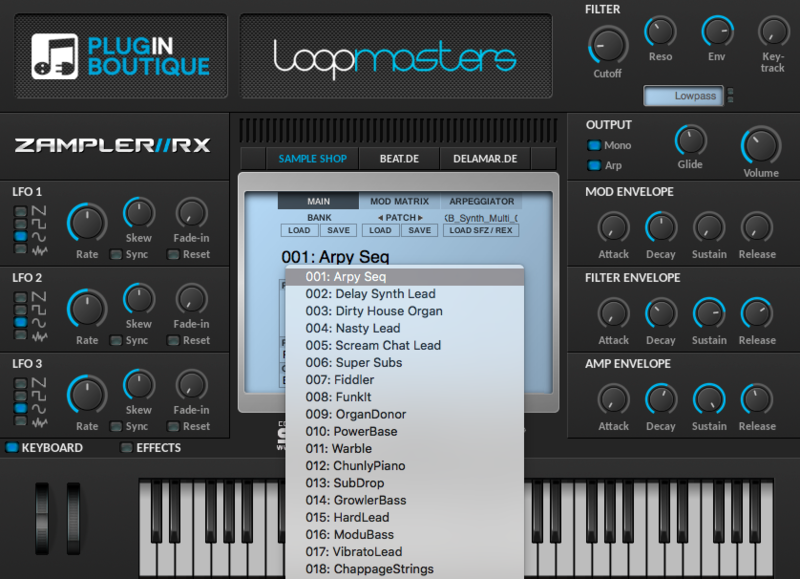Click the Loopmasters logo banner
Viewport: 800px width, 579px height.
[x=396, y=57]
